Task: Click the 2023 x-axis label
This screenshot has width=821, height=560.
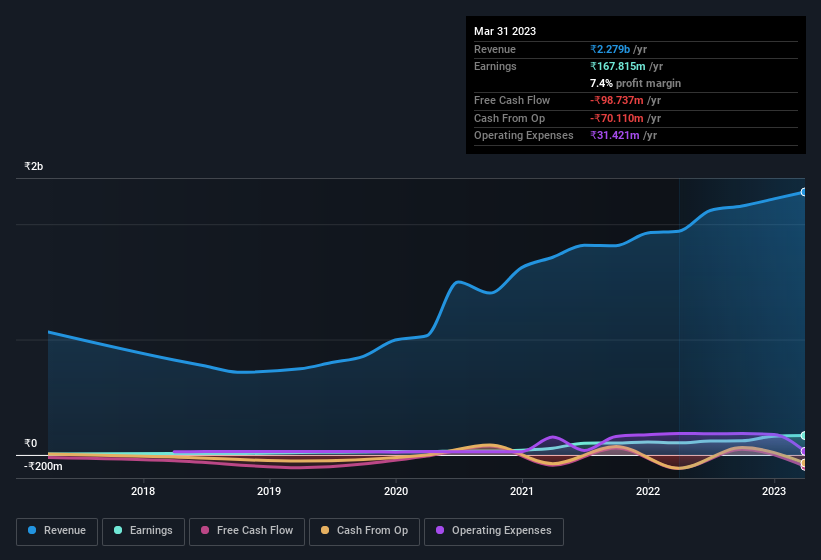Action: click(x=774, y=491)
